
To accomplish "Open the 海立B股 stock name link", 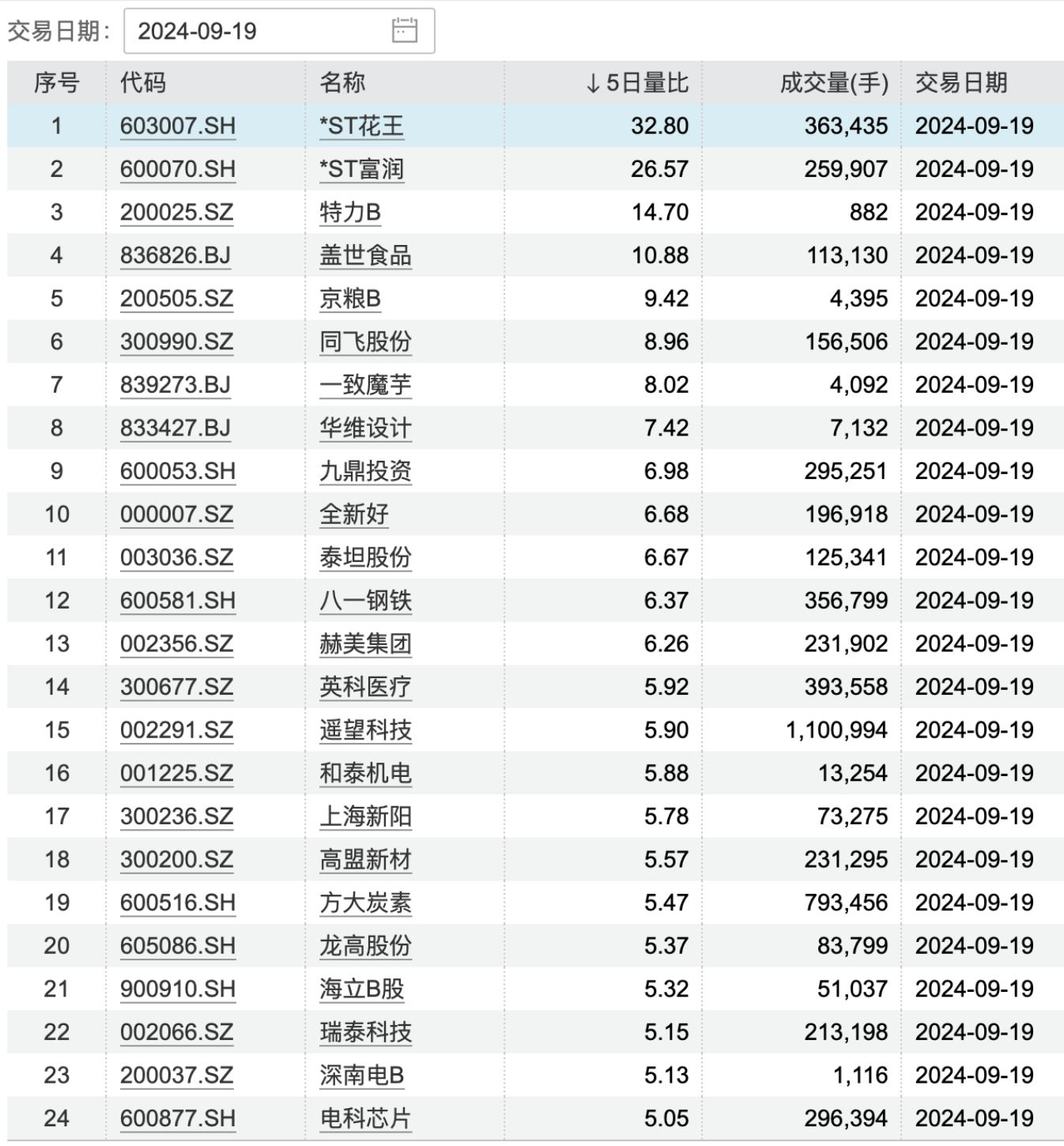I will pyautogui.click(x=362, y=989).
